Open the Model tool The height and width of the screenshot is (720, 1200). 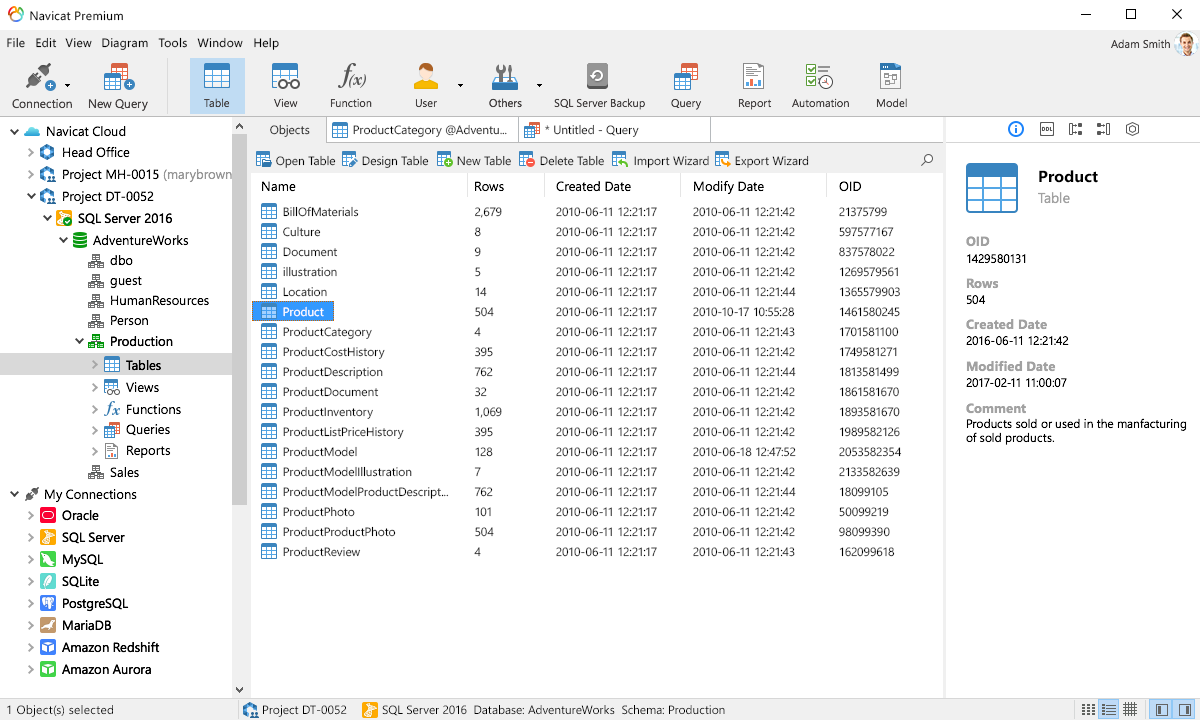[890, 85]
